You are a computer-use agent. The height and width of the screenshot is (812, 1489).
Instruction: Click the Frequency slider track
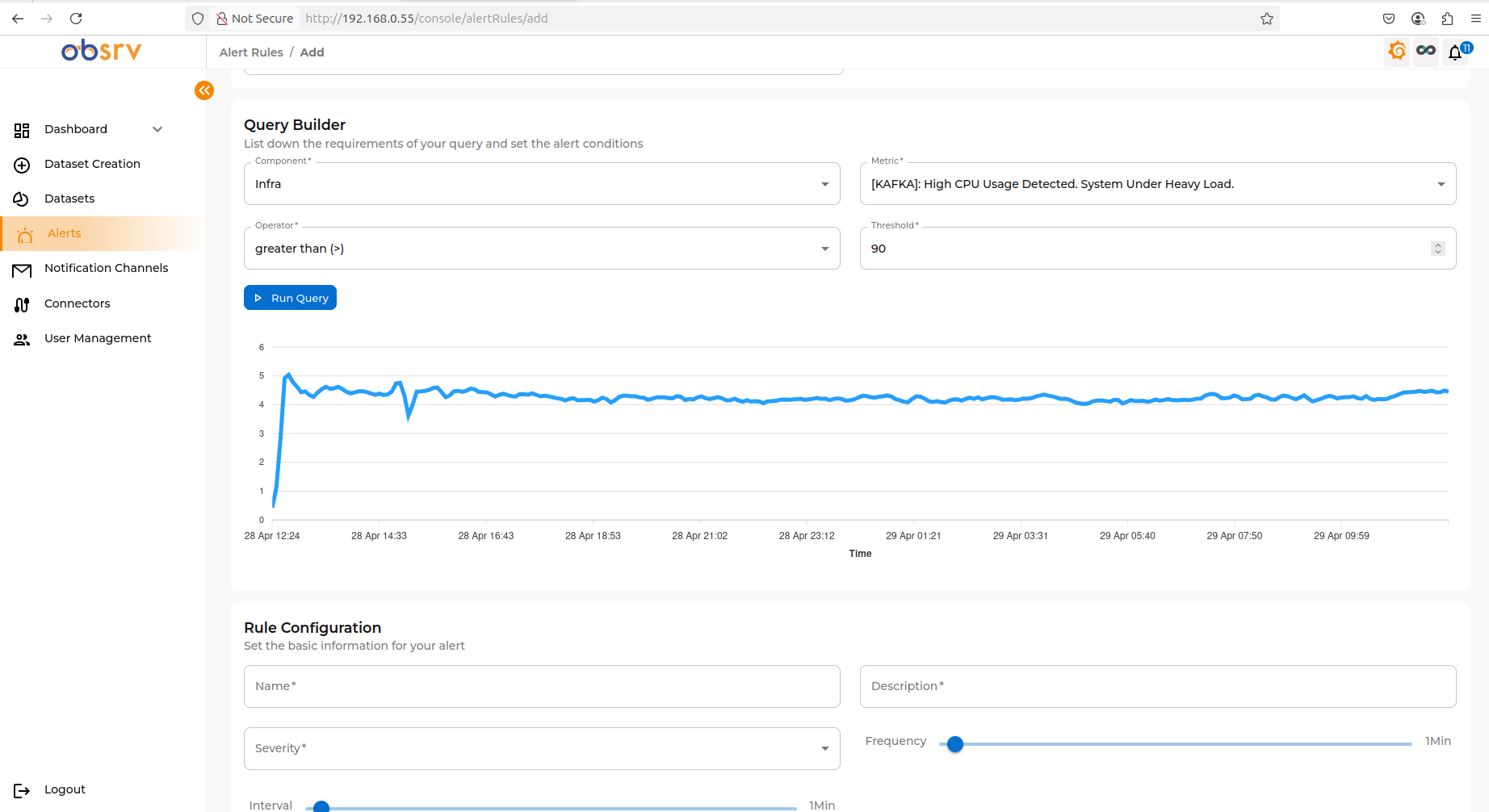coord(1176,744)
